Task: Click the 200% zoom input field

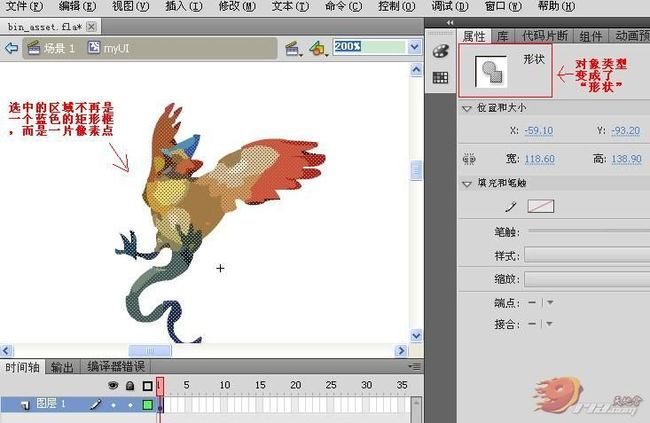Action: click(370, 46)
